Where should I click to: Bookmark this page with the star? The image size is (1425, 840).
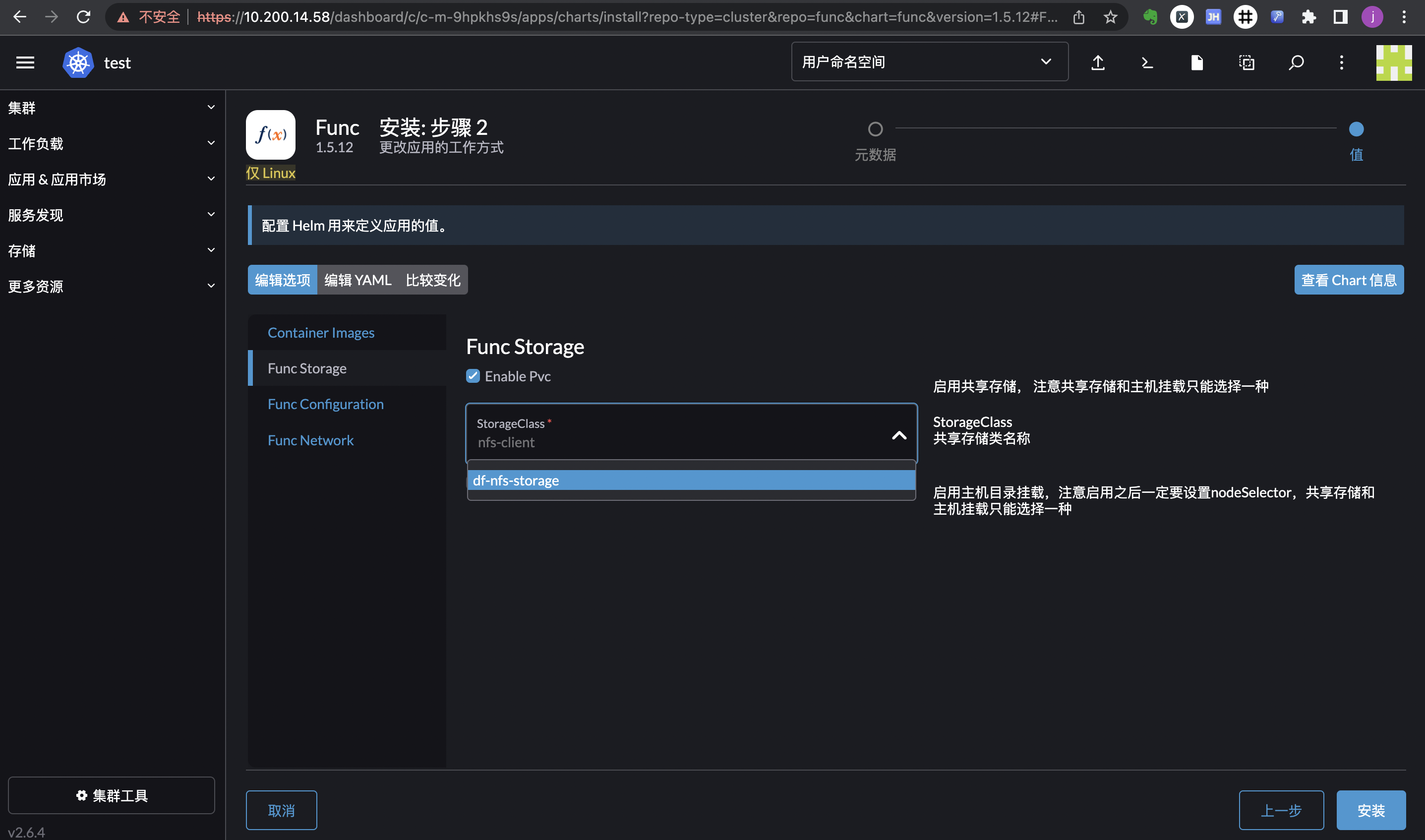coord(1110,17)
